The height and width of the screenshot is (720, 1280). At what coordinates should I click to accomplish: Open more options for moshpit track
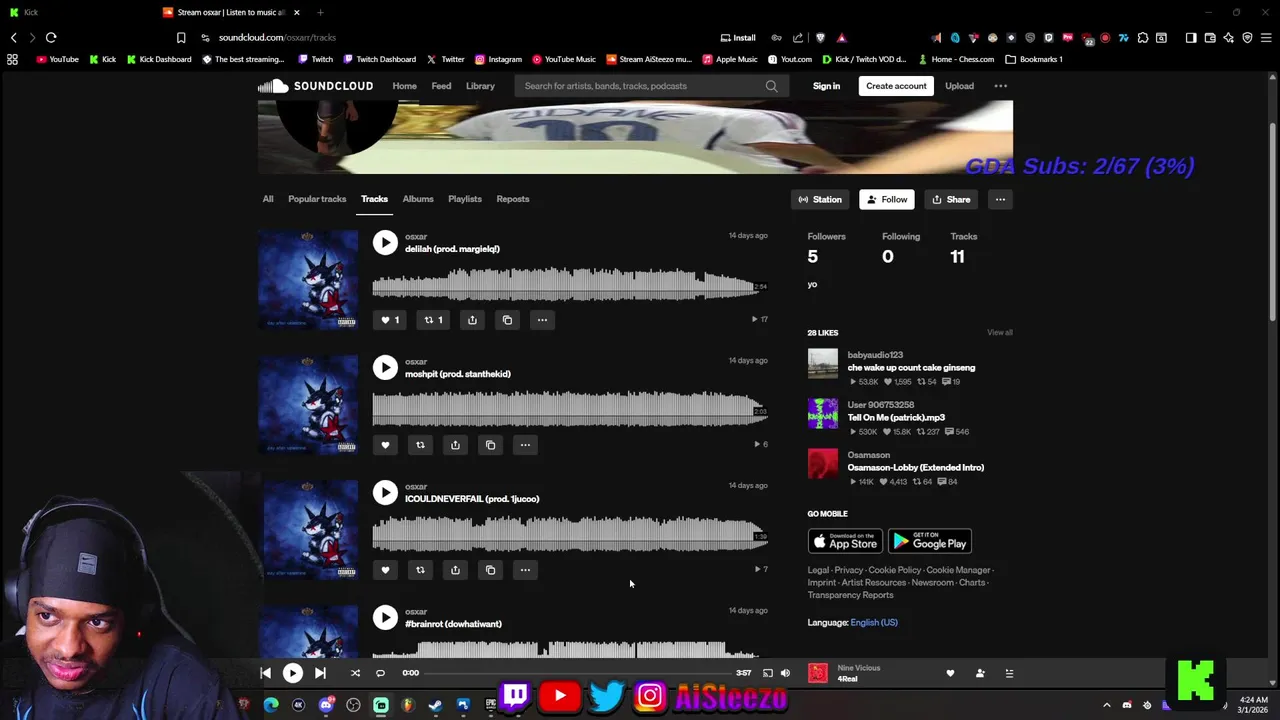click(525, 445)
